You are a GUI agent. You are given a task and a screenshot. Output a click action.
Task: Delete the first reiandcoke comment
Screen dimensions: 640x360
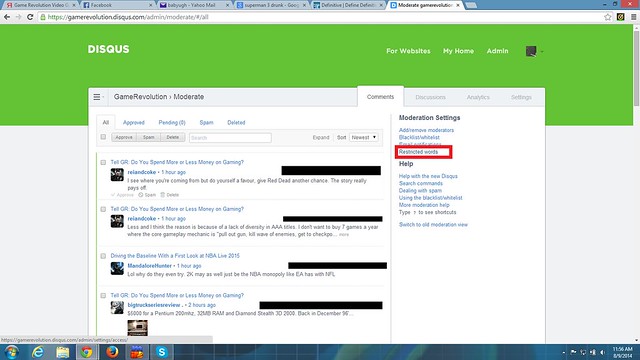[169, 195]
